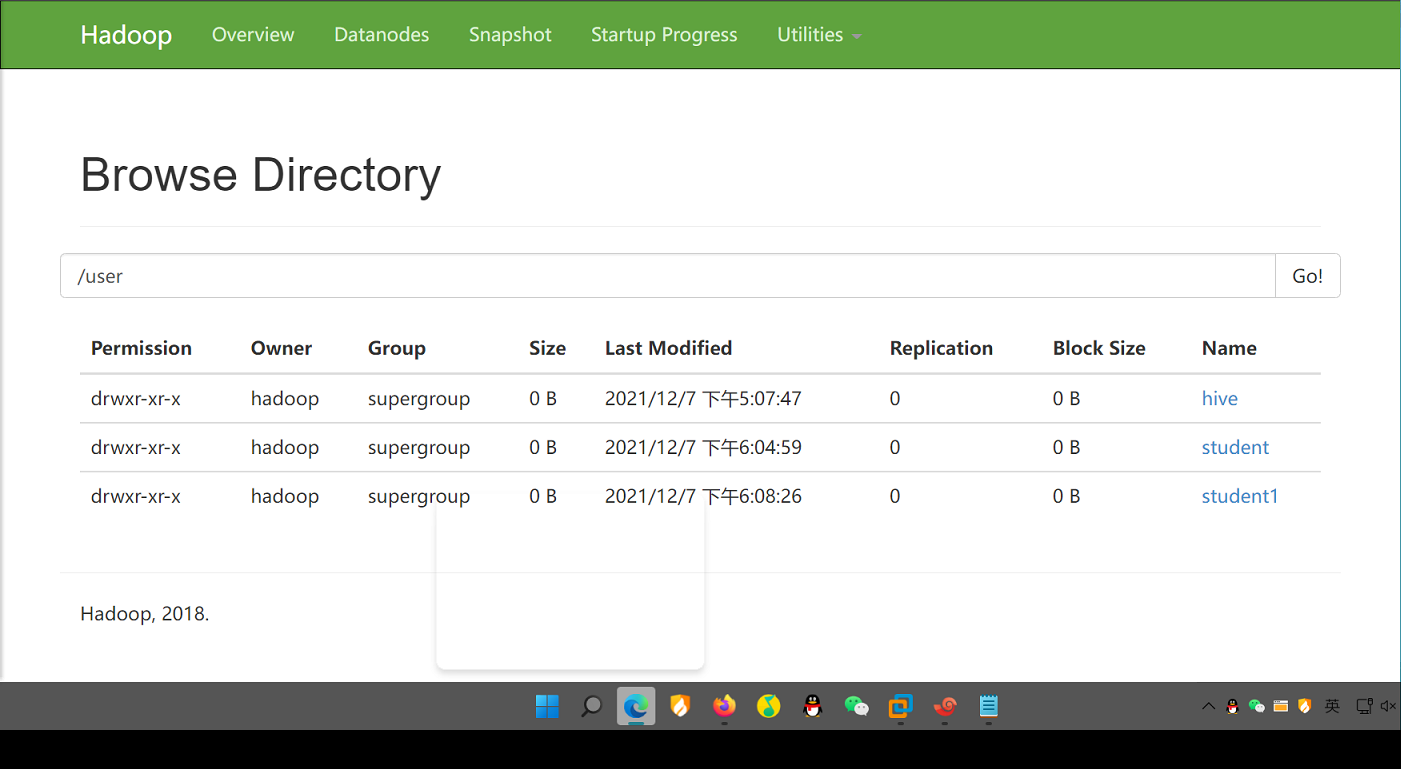Click the Permission column header
This screenshot has width=1401, height=769.
(141, 348)
